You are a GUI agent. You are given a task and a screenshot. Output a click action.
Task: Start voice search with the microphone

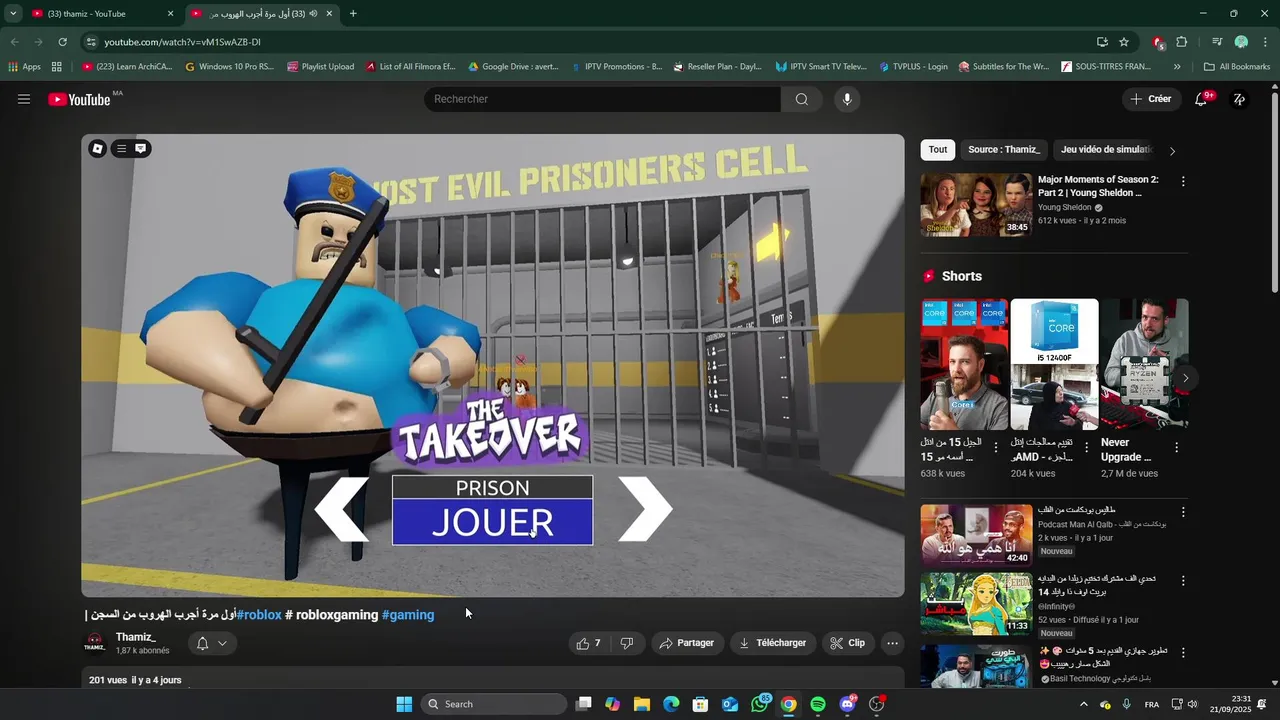coord(847,99)
